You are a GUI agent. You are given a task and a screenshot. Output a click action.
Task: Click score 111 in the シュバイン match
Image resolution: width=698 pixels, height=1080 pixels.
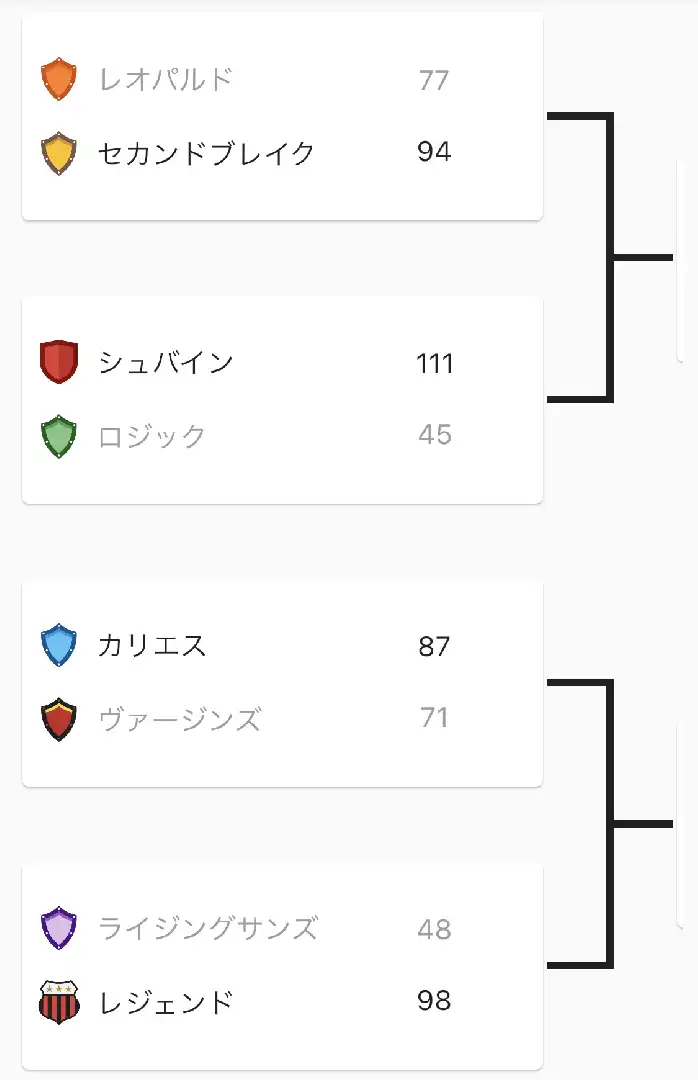(435, 363)
